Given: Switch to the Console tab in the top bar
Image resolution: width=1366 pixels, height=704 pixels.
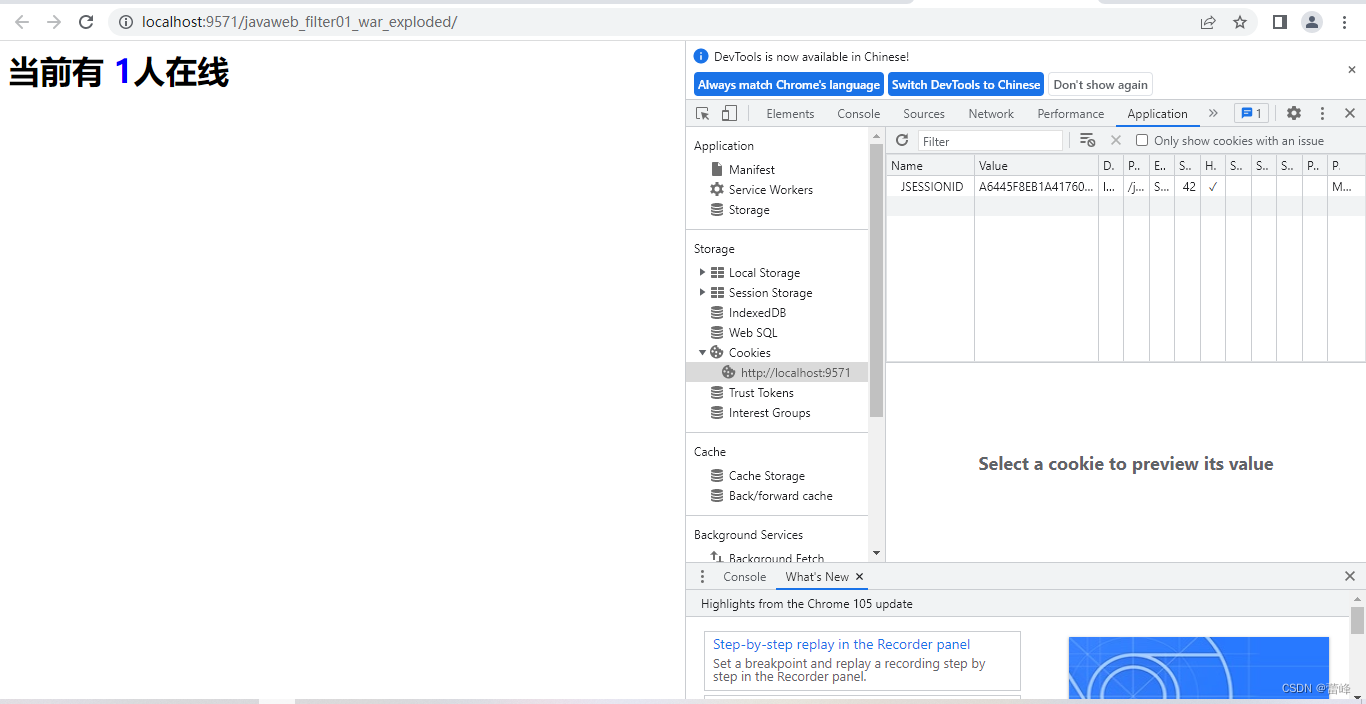Looking at the screenshot, I should [859, 114].
